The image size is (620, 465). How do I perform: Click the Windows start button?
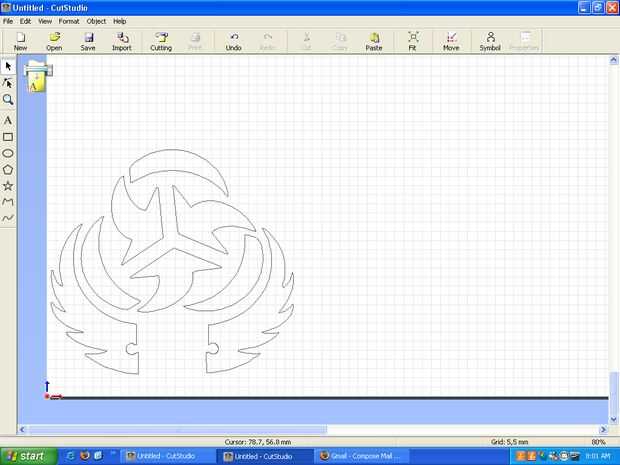(28, 456)
